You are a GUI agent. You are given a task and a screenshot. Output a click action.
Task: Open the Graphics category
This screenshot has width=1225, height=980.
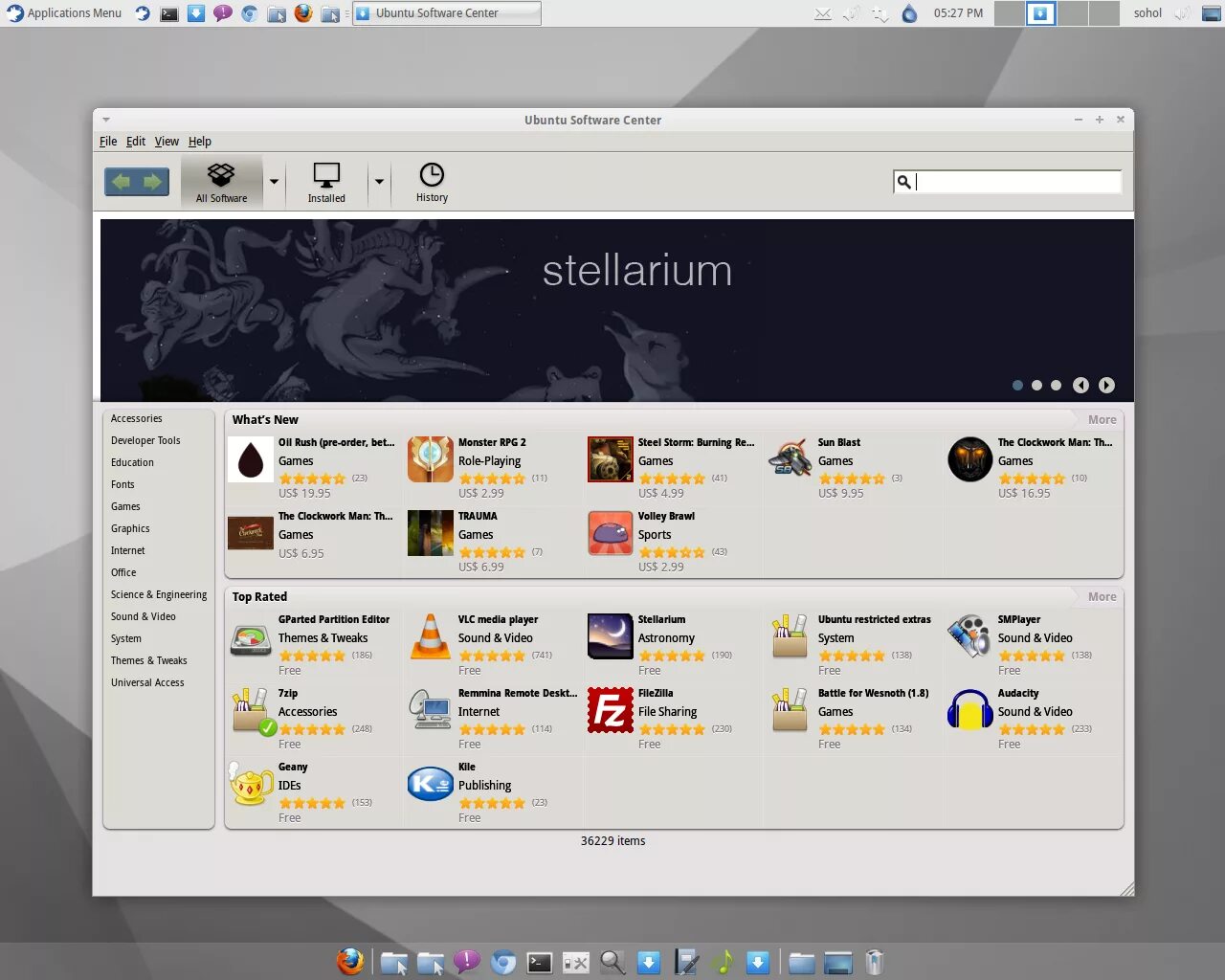(x=130, y=529)
